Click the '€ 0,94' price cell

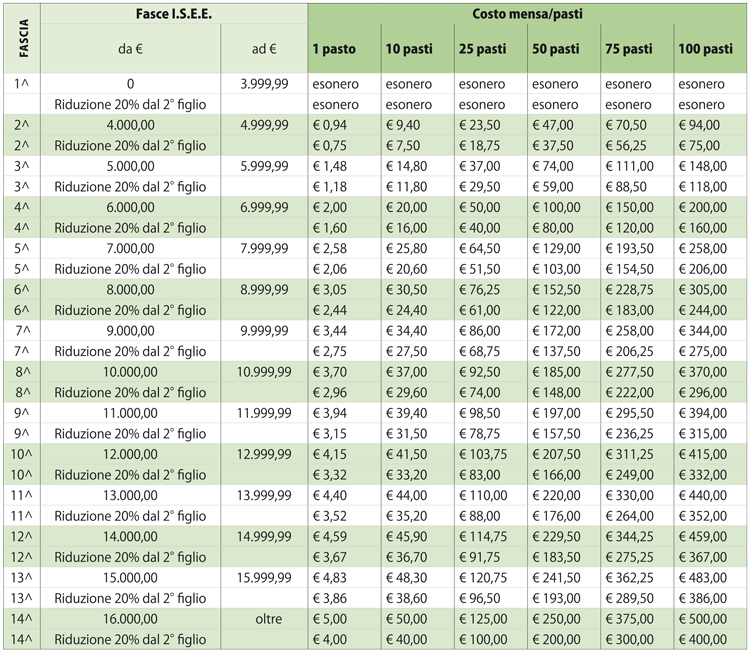tap(332, 124)
